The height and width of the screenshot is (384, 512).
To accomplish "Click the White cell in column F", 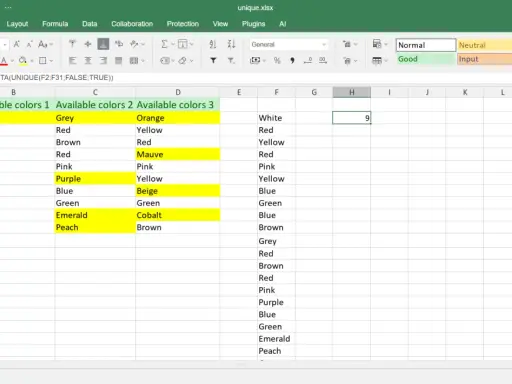I will (x=276, y=118).
